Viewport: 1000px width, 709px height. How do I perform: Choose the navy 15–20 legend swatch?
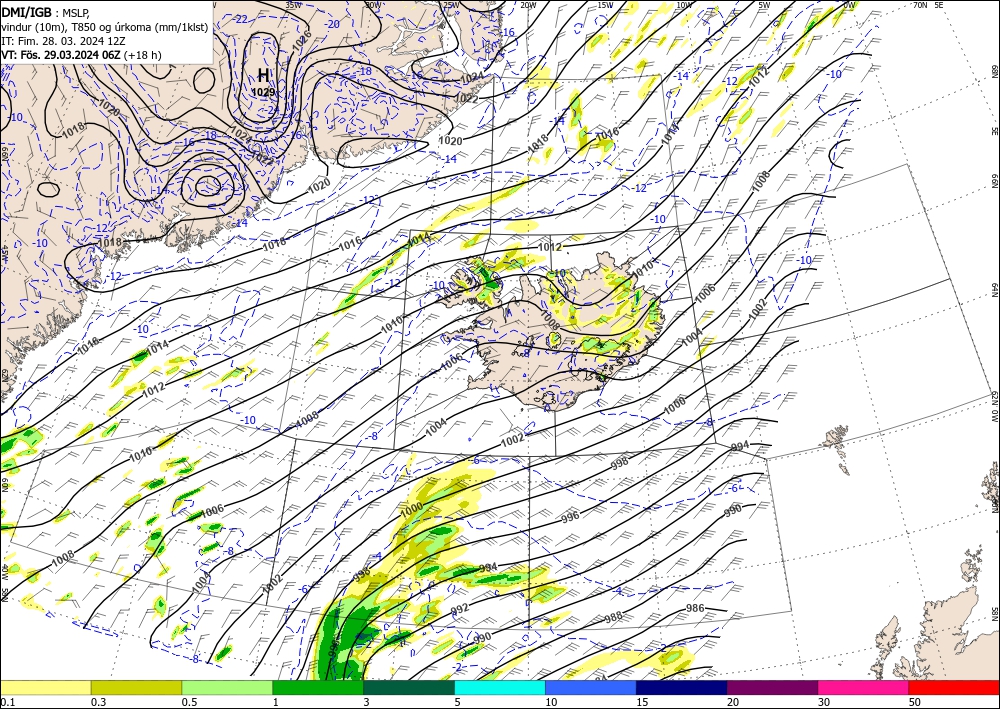click(x=682, y=687)
